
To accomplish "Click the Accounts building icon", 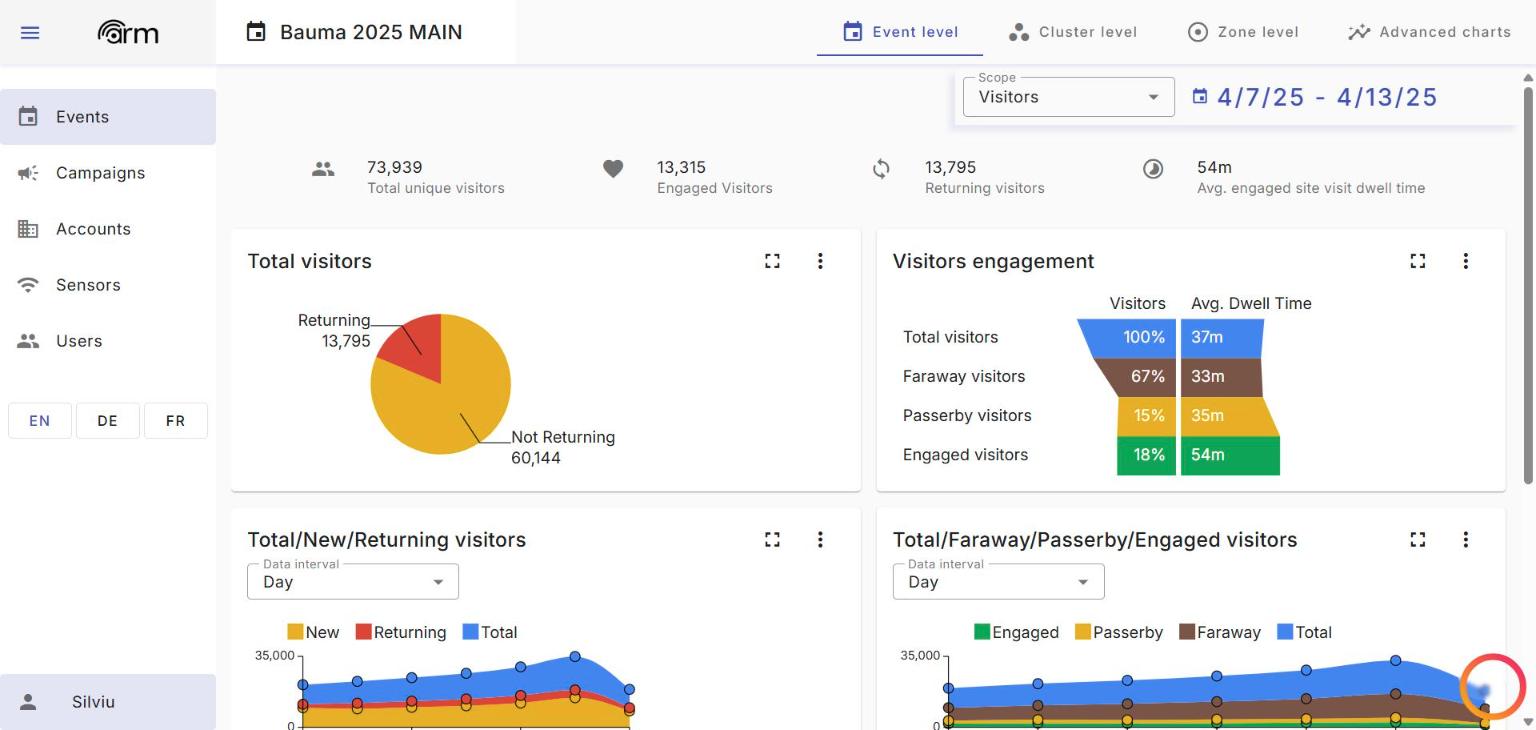I will click(29, 229).
